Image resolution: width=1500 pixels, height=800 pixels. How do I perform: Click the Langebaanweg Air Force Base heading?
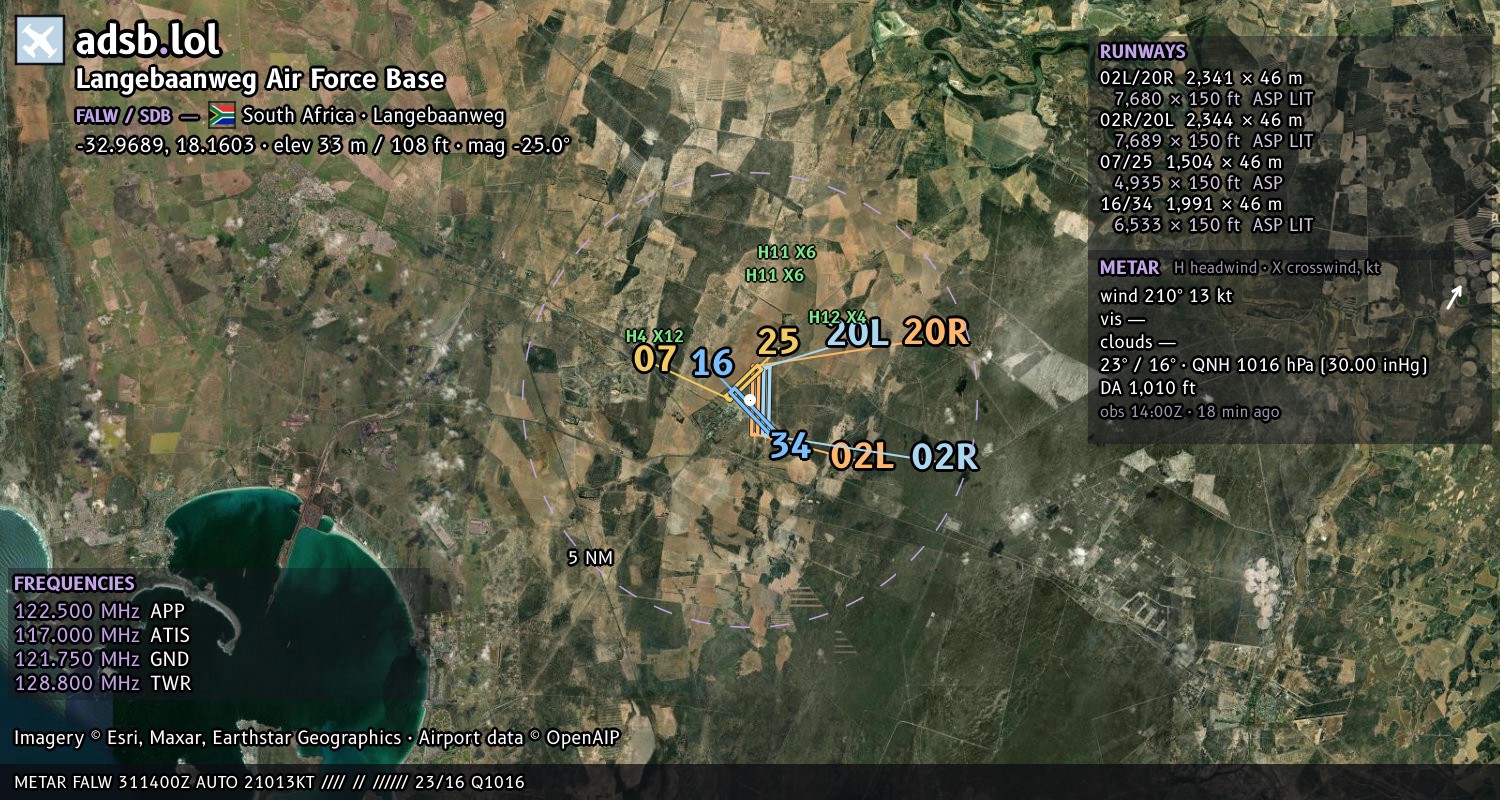coord(260,80)
